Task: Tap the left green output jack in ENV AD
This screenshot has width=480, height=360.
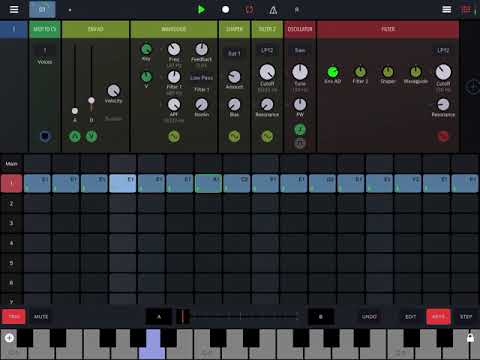Action: pos(75,136)
